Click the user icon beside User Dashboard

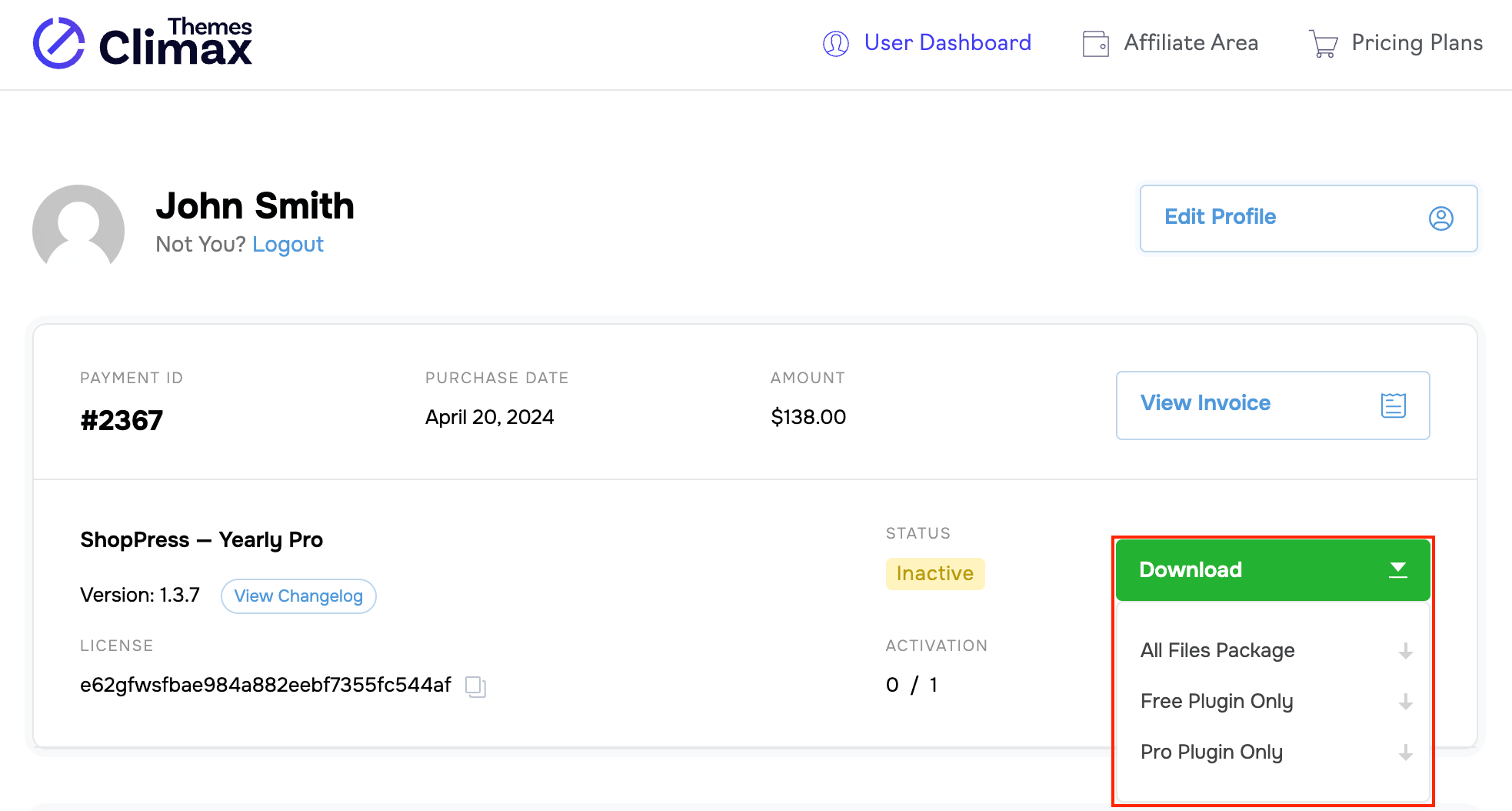(x=836, y=44)
